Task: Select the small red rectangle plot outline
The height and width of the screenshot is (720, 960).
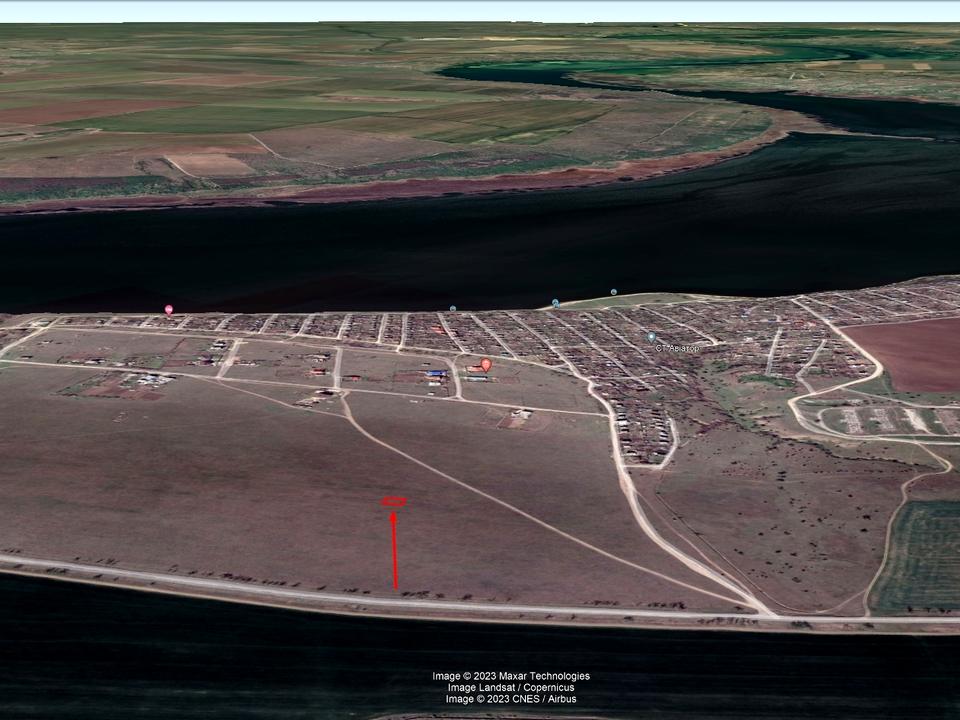Action: point(394,501)
